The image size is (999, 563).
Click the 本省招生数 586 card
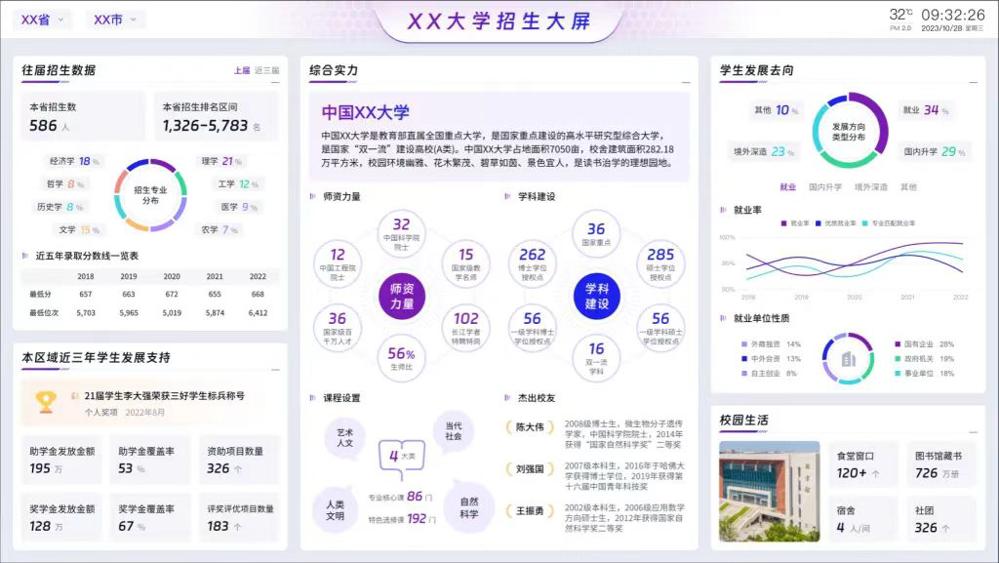click(x=83, y=117)
